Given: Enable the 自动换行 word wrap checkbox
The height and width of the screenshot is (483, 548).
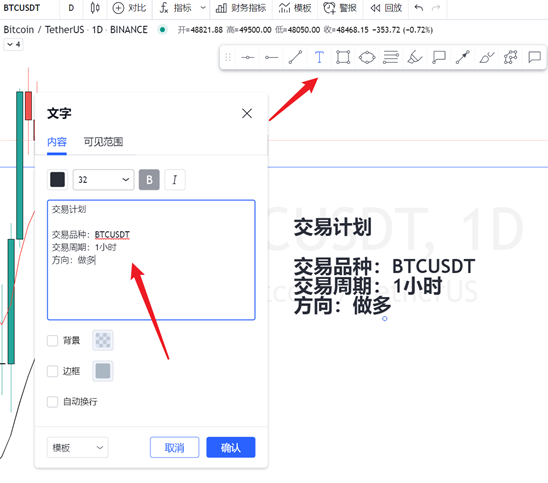Looking at the screenshot, I should tap(52, 402).
